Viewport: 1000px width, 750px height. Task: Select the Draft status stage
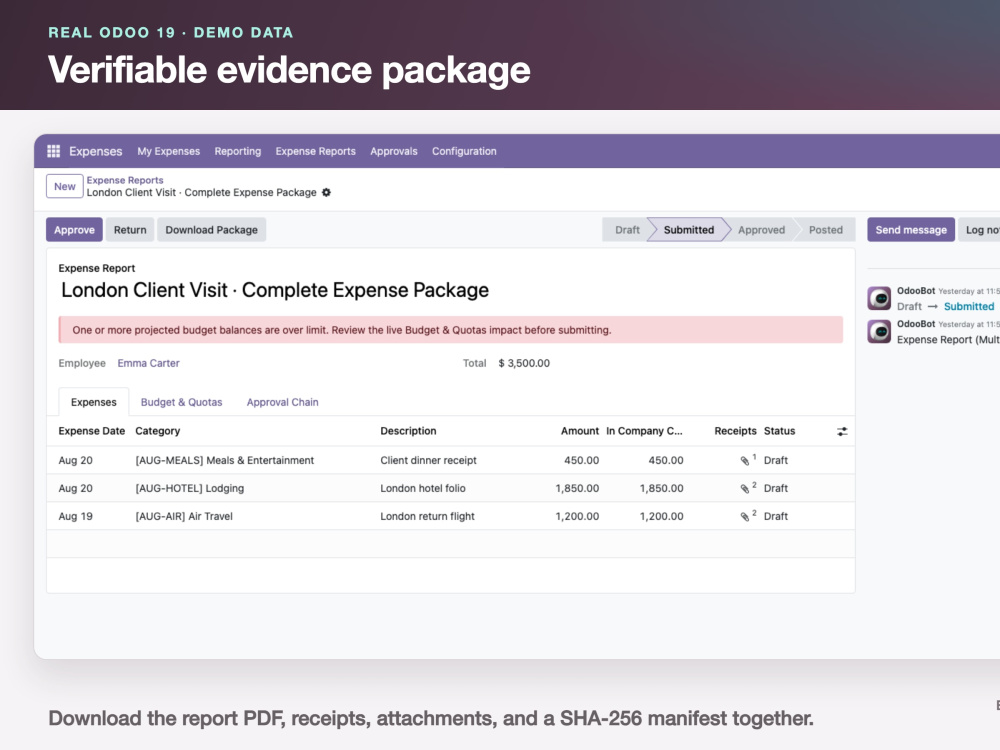627,230
